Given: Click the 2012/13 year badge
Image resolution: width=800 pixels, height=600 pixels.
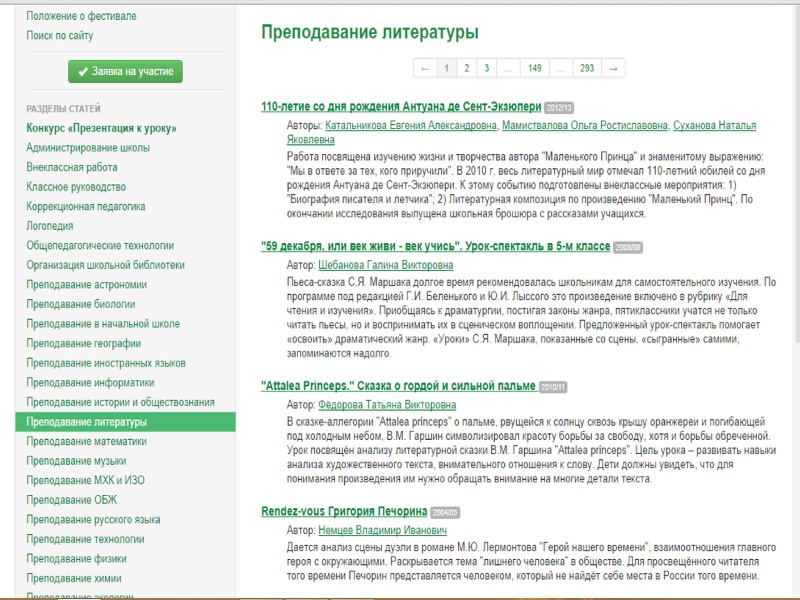Looking at the screenshot, I should pos(559,108).
